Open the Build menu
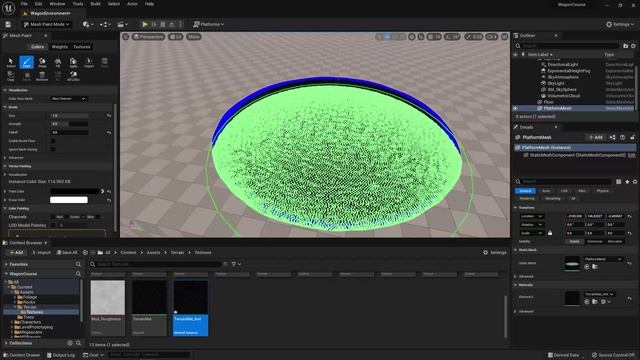Image resolution: width=640 pixels, height=360 pixels. point(96,4)
